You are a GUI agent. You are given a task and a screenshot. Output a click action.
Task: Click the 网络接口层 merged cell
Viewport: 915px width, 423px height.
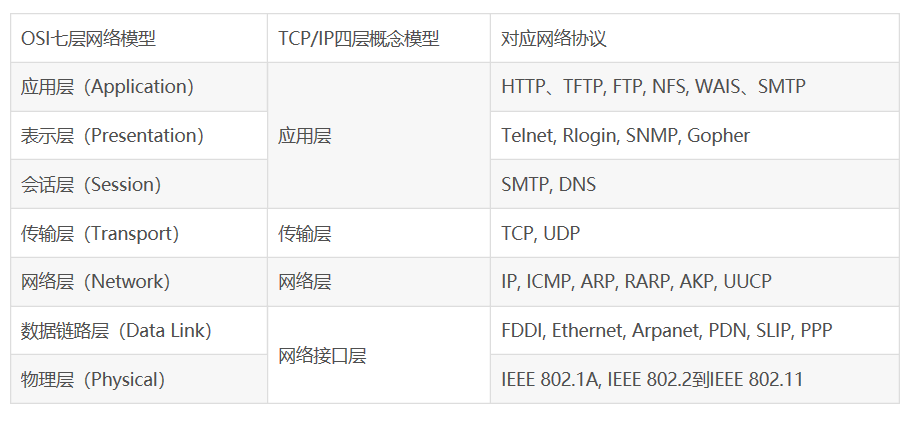click(x=379, y=355)
